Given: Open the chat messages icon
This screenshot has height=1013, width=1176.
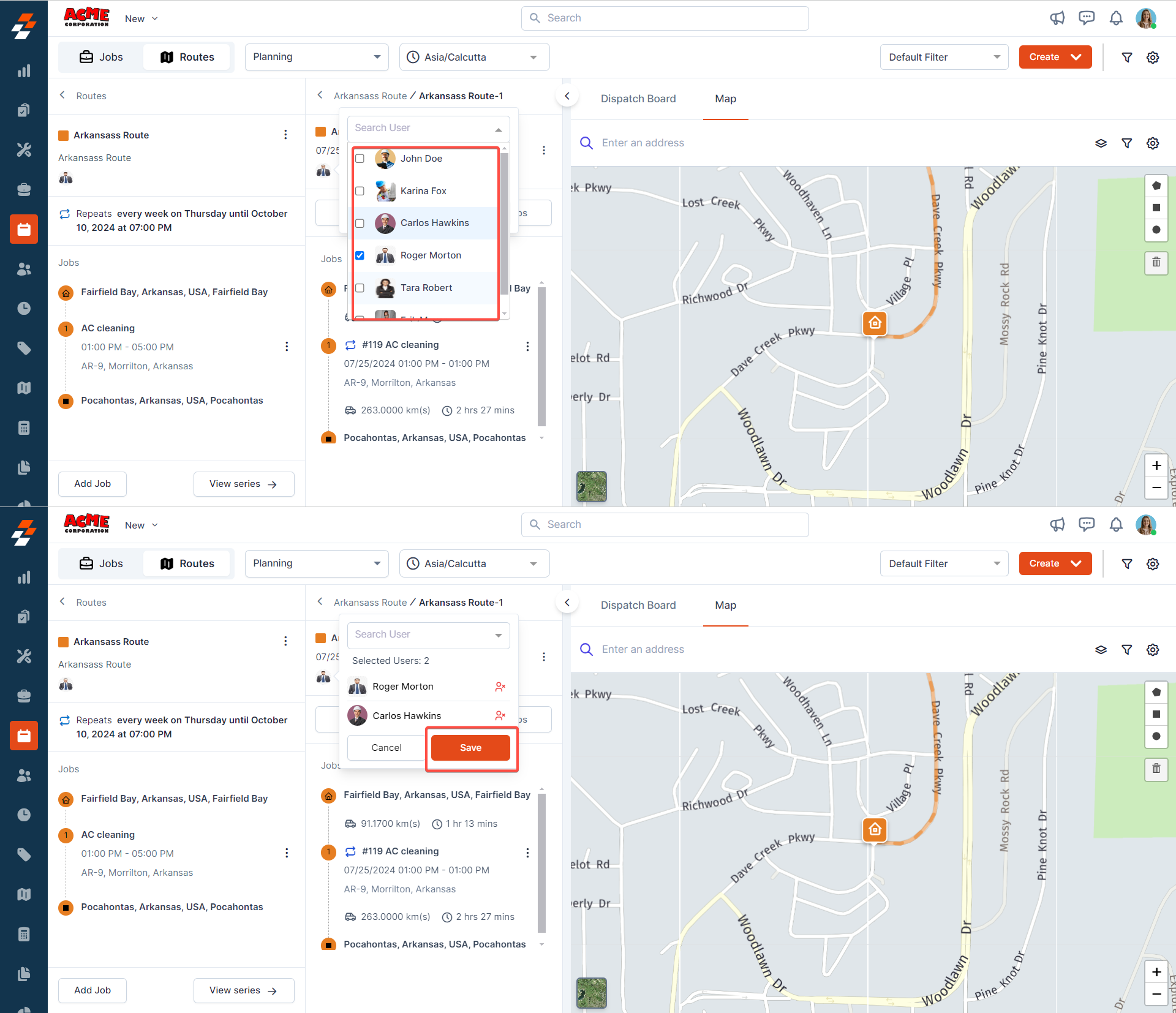Looking at the screenshot, I should pos(1087,18).
